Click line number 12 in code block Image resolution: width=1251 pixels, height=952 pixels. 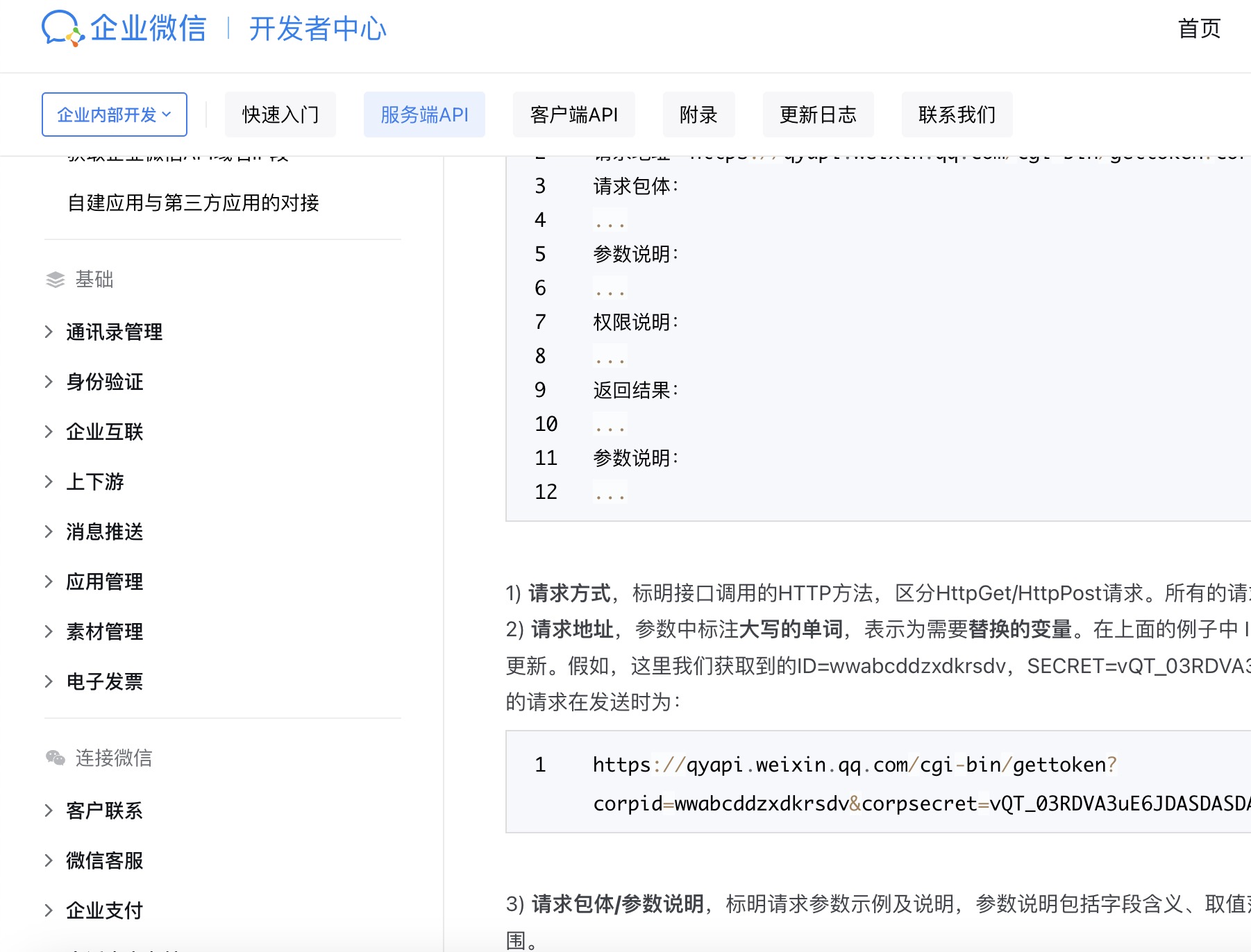point(546,492)
